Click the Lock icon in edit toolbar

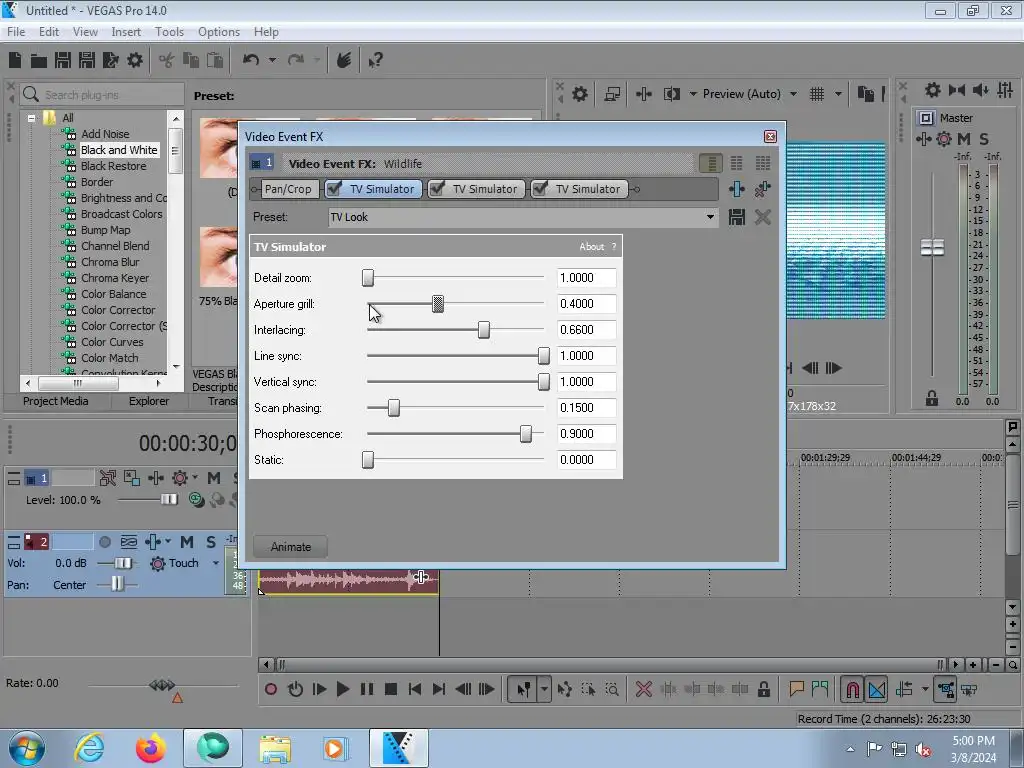pyautogui.click(x=763, y=689)
